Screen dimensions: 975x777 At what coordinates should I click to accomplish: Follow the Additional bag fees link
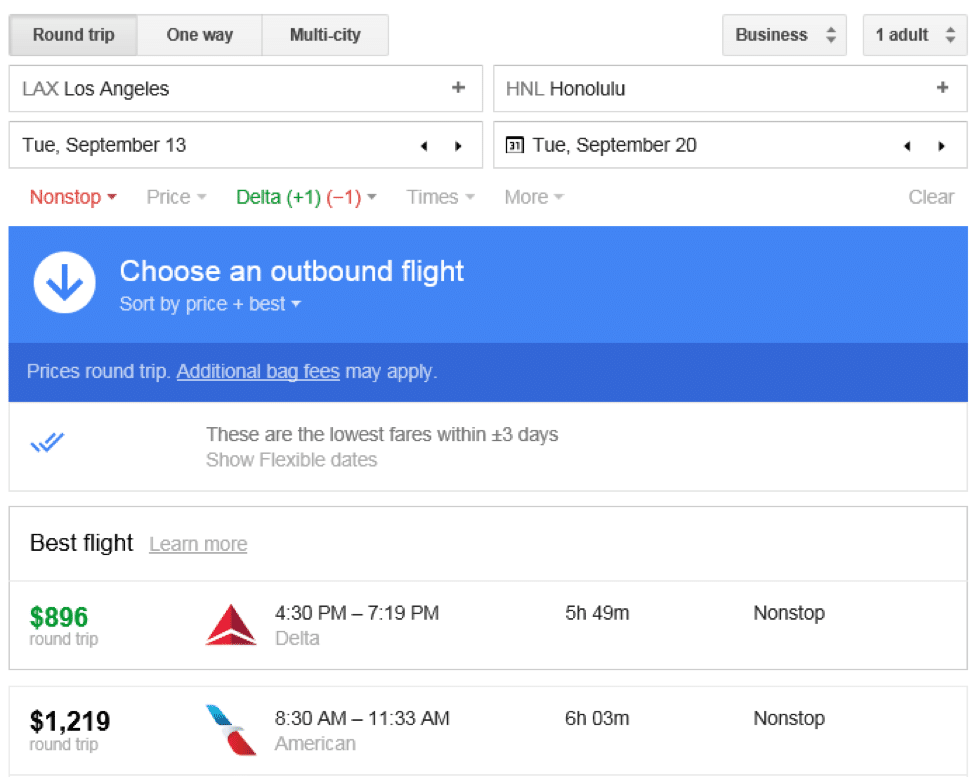pyautogui.click(x=258, y=372)
